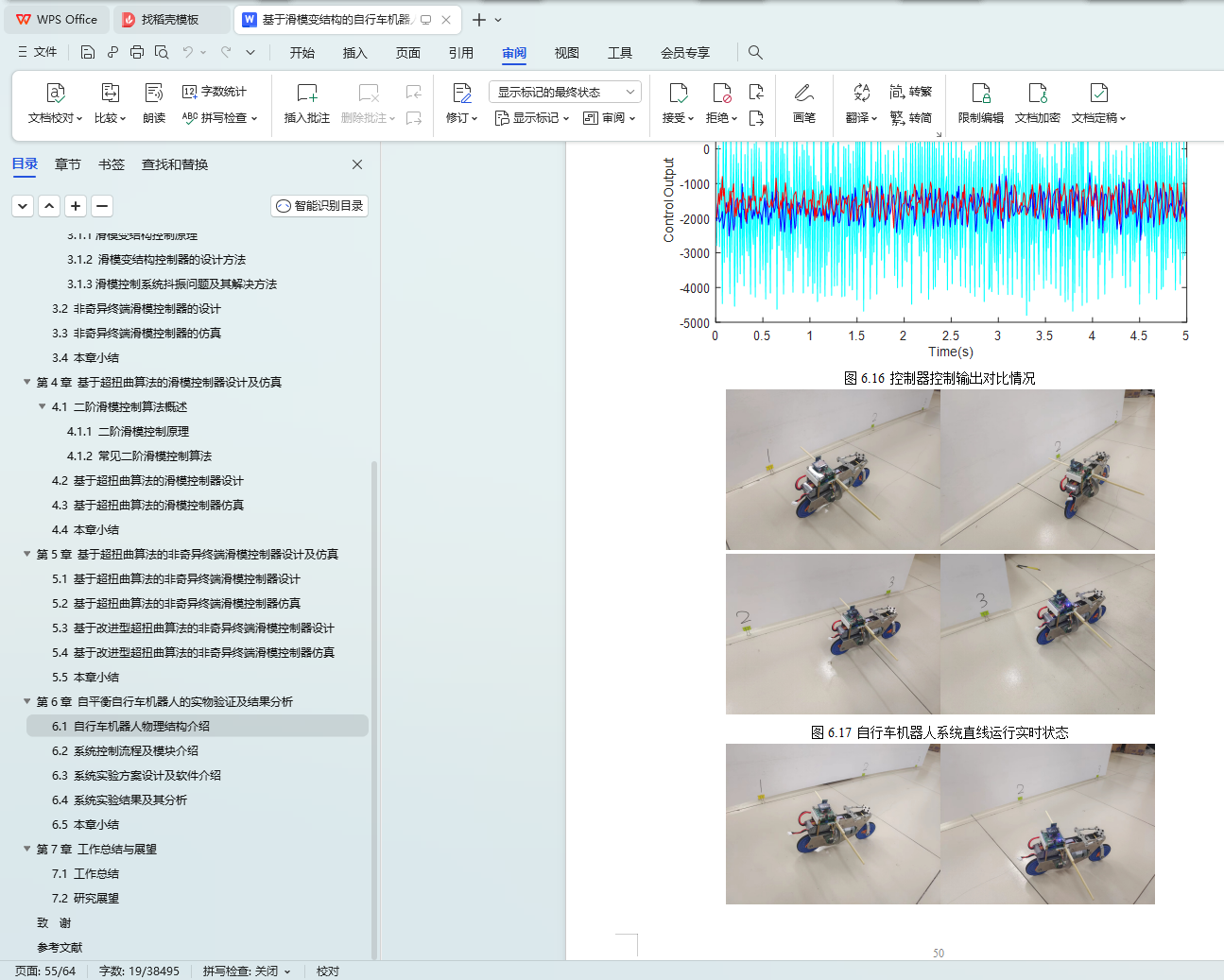
Task: Open a new tab with plus button
Action: click(479, 19)
